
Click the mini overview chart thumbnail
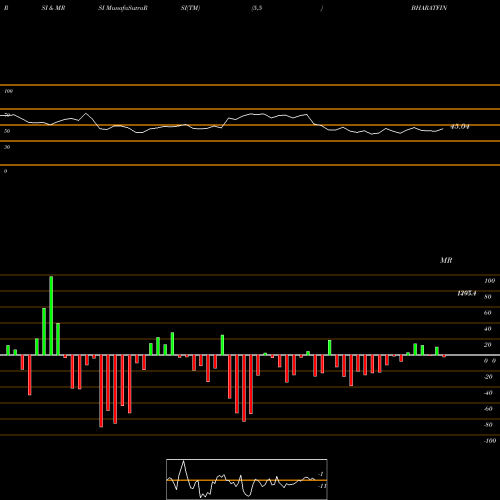247,479
